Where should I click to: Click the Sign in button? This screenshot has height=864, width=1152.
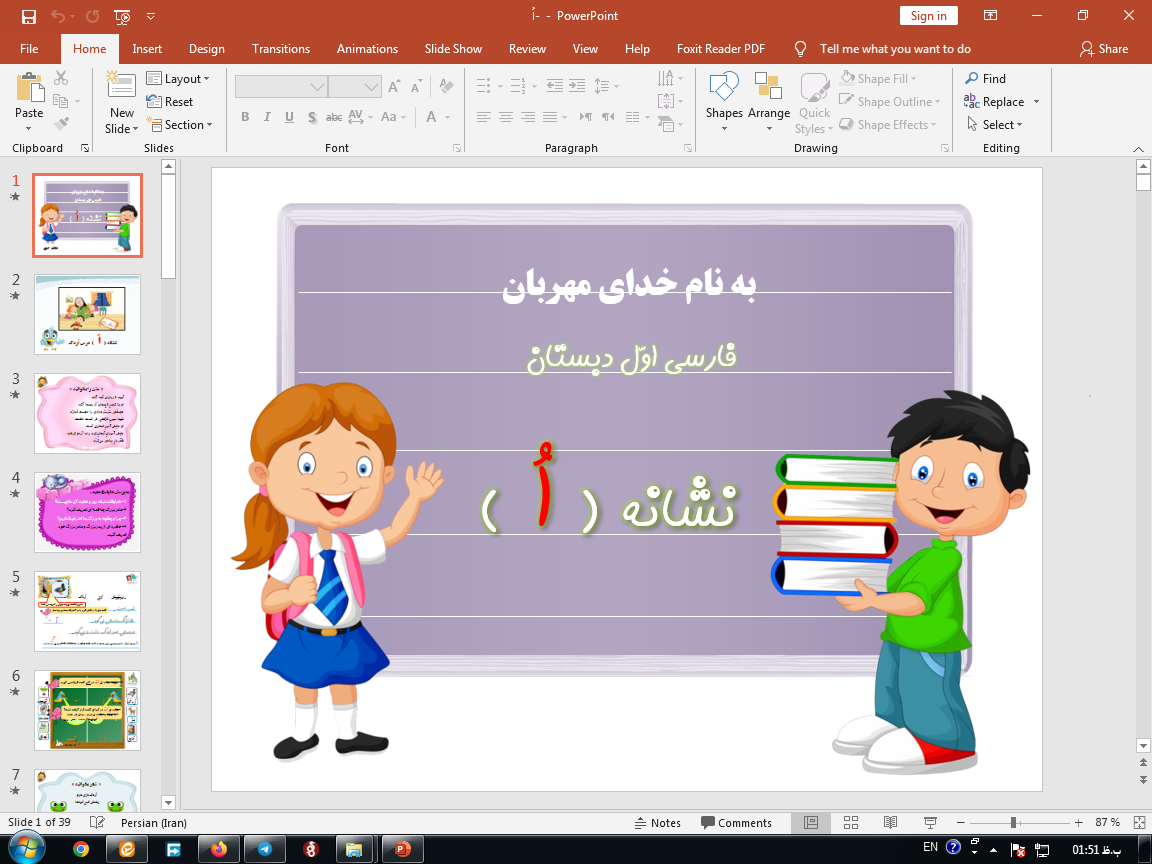point(928,15)
